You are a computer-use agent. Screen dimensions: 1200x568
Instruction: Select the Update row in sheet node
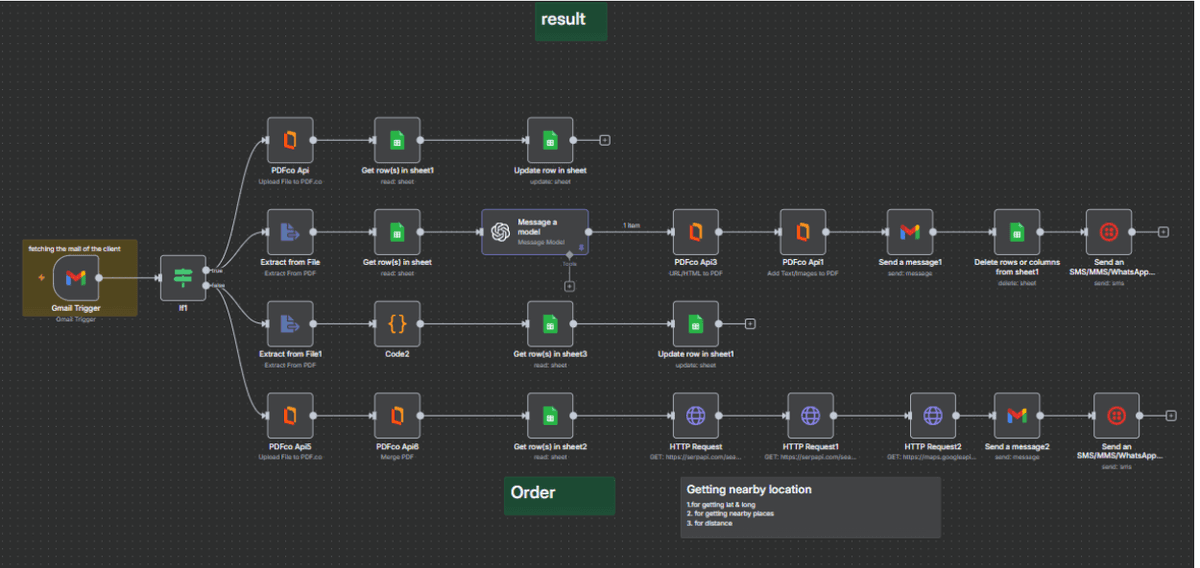pyautogui.click(x=550, y=140)
